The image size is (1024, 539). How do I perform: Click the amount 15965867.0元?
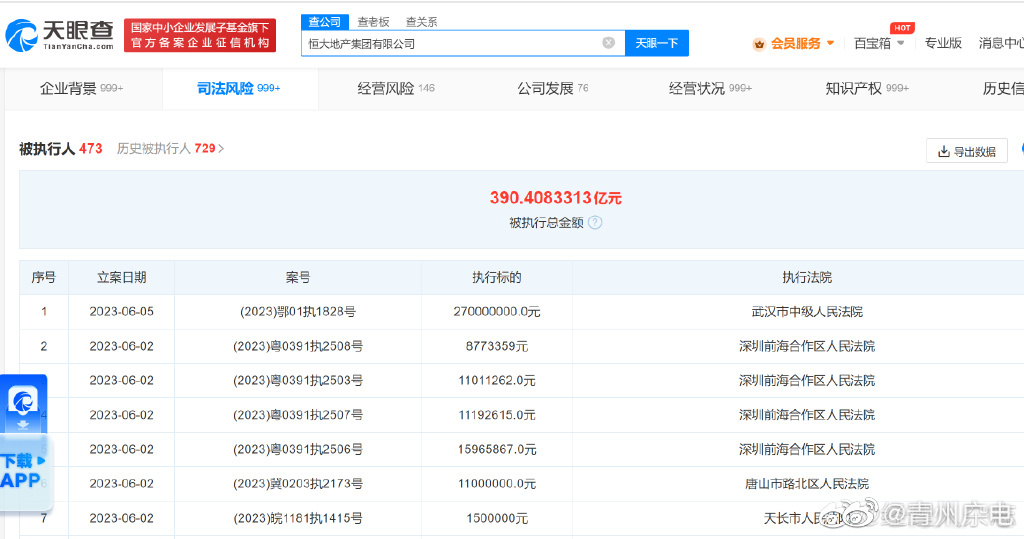[497, 449]
